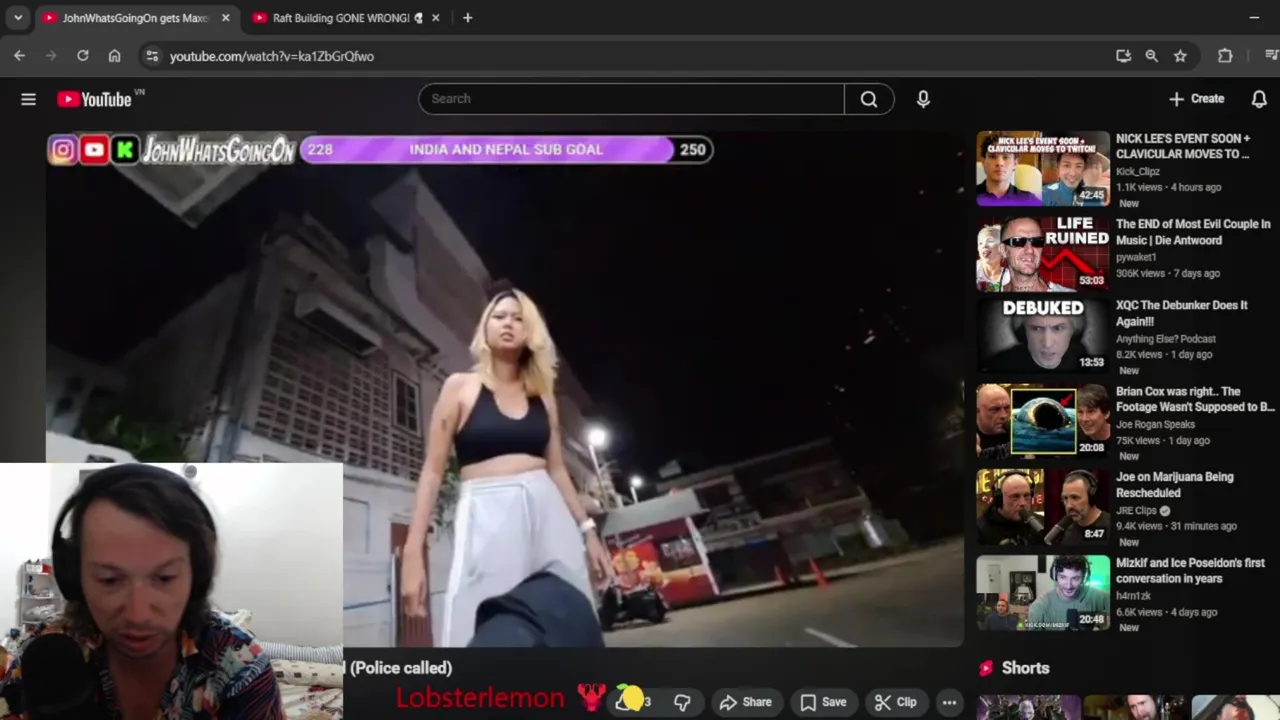
Task: Dislike the video
Action: click(x=682, y=702)
